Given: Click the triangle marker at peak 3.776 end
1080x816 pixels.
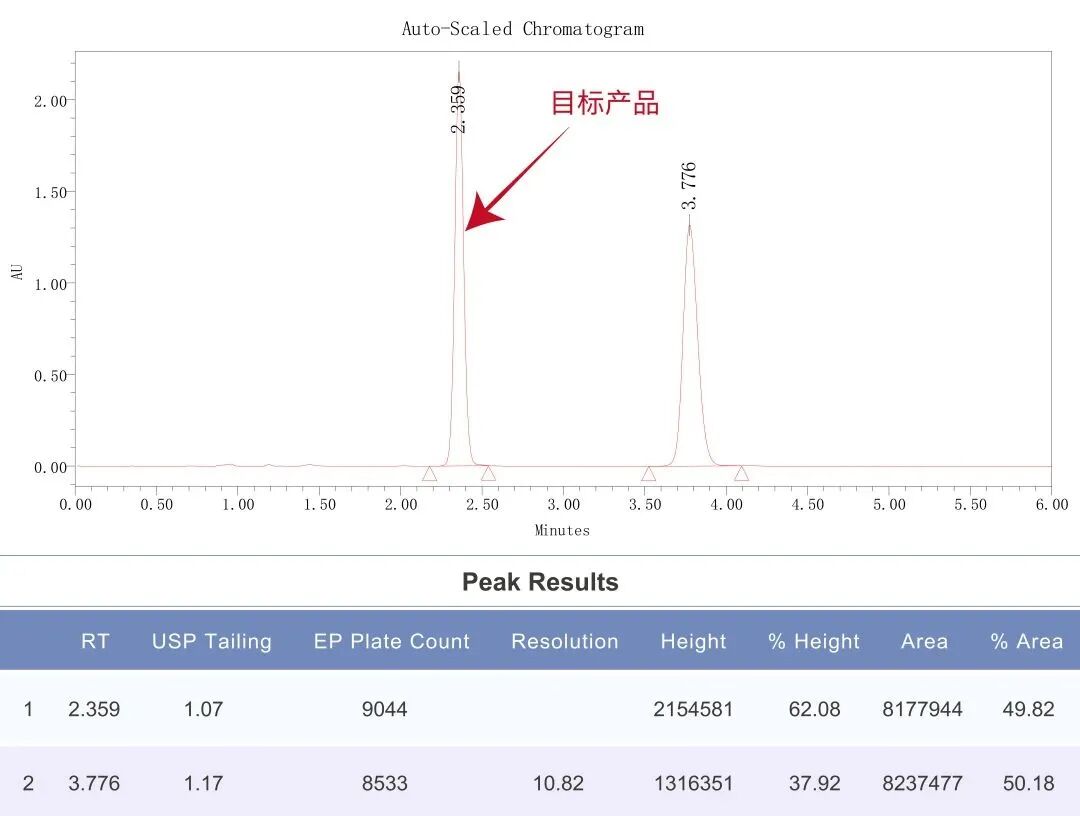Looking at the screenshot, I should [x=741, y=473].
